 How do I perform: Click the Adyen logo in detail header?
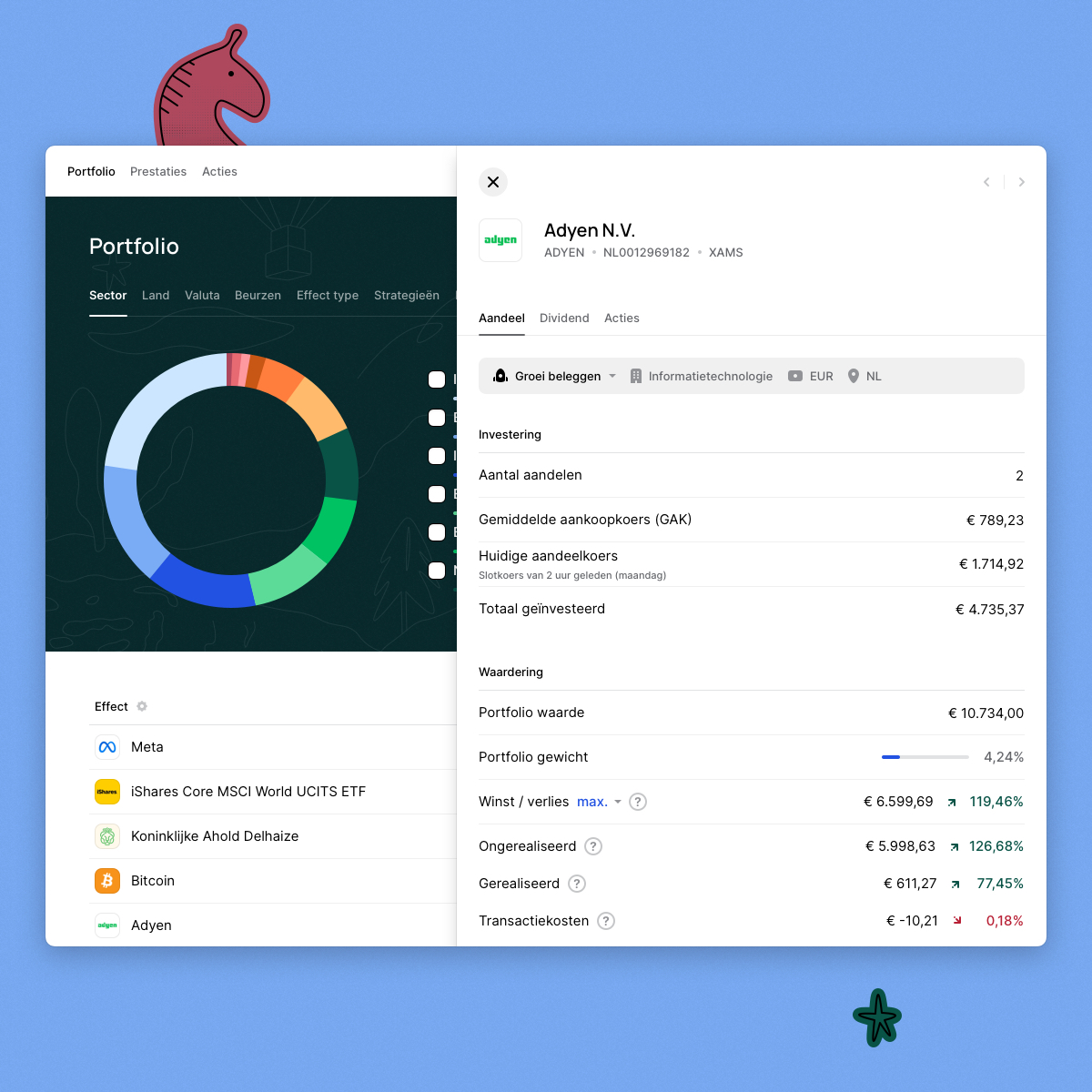(500, 240)
